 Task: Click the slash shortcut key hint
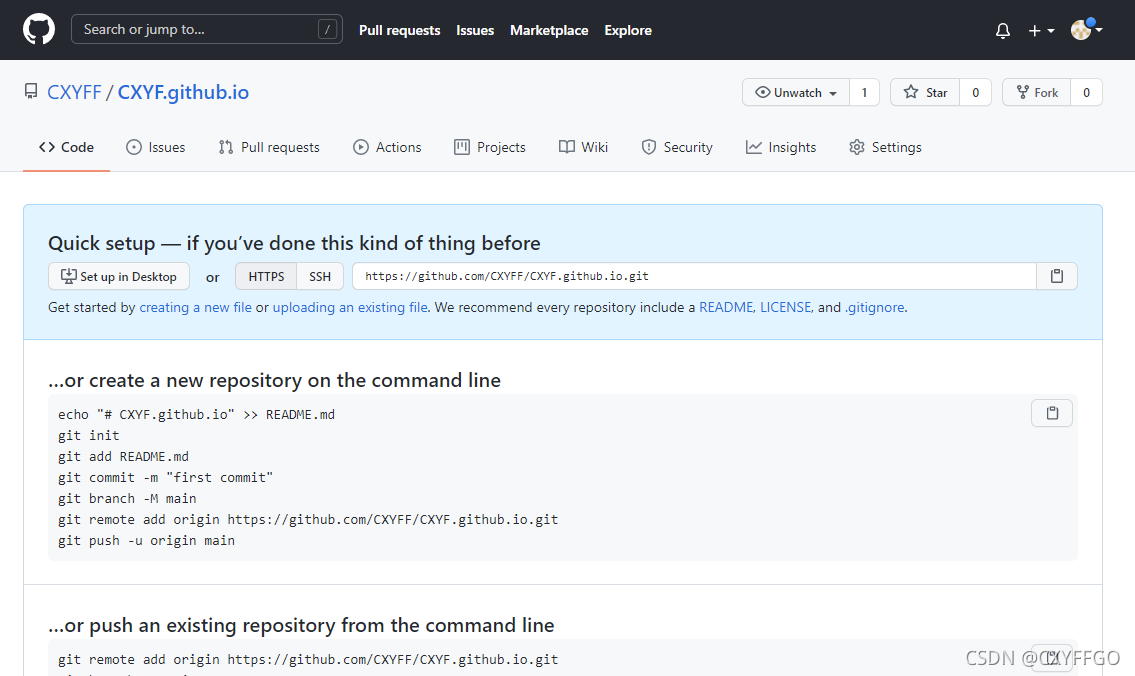tap(327, 30)
